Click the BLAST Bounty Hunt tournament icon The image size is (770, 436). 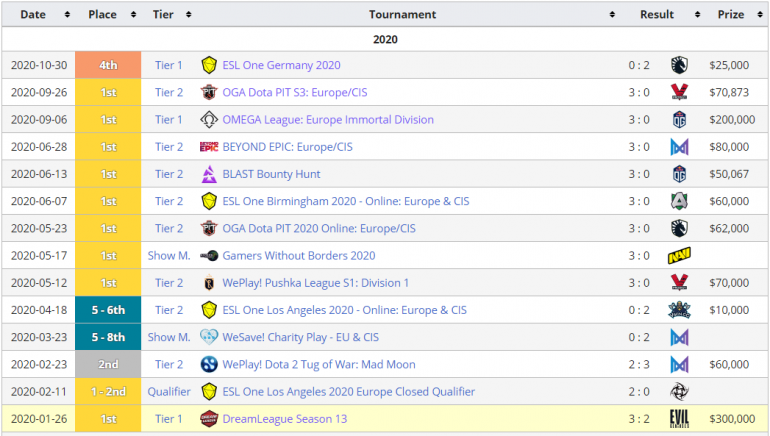[209, 174]
